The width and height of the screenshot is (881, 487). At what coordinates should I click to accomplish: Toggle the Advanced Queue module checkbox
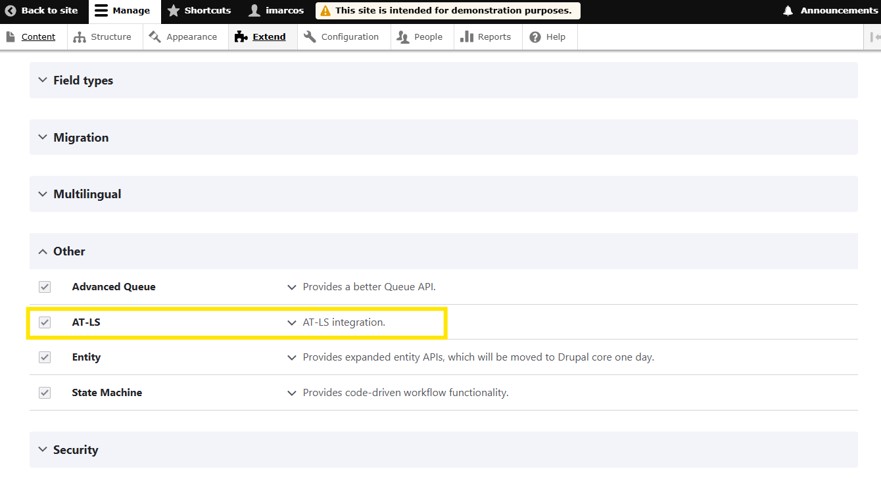pos(45,287)
